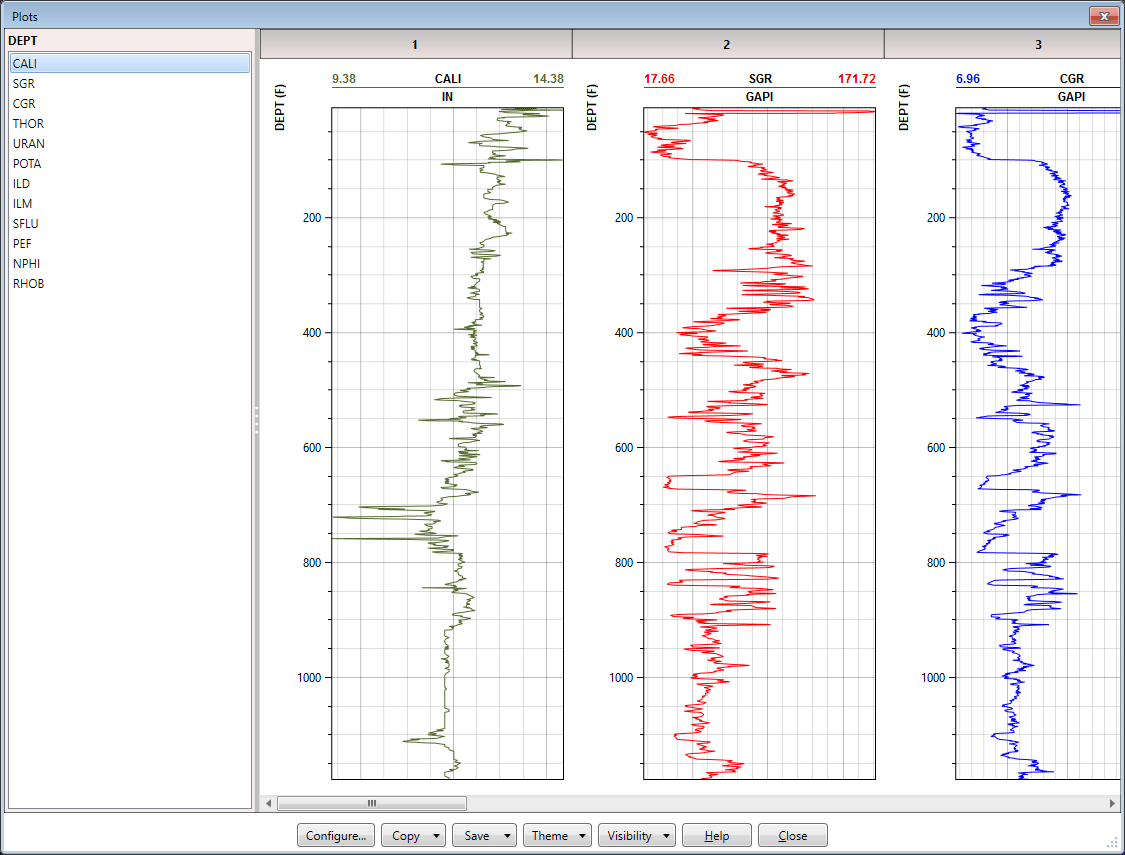The image size is (1125, 855).
Task: Click the left arrow of the horizontal scrollbar
Action: click(x=267, y=803)
